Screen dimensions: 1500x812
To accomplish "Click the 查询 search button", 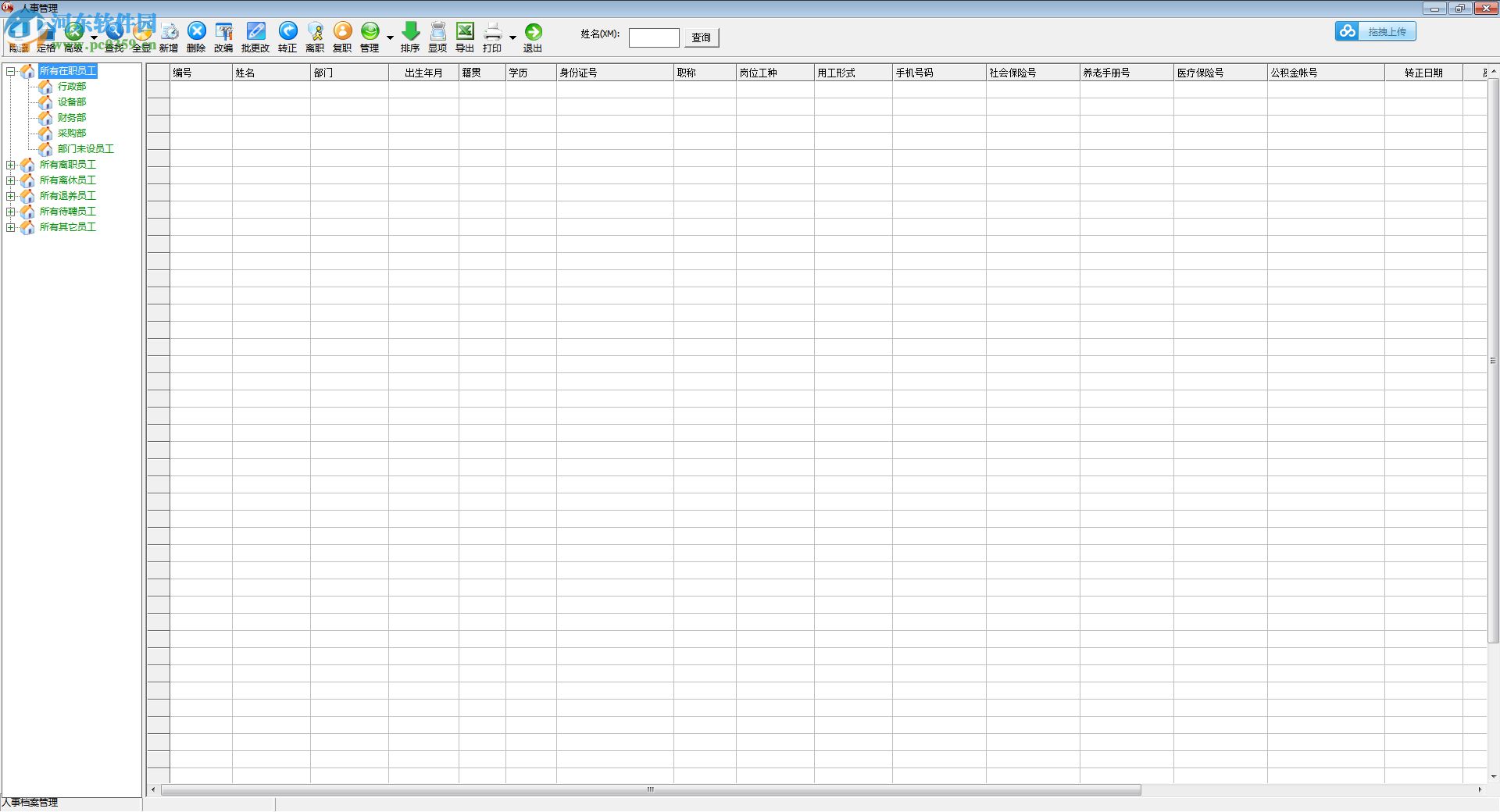I will click(x=702, y=37).
